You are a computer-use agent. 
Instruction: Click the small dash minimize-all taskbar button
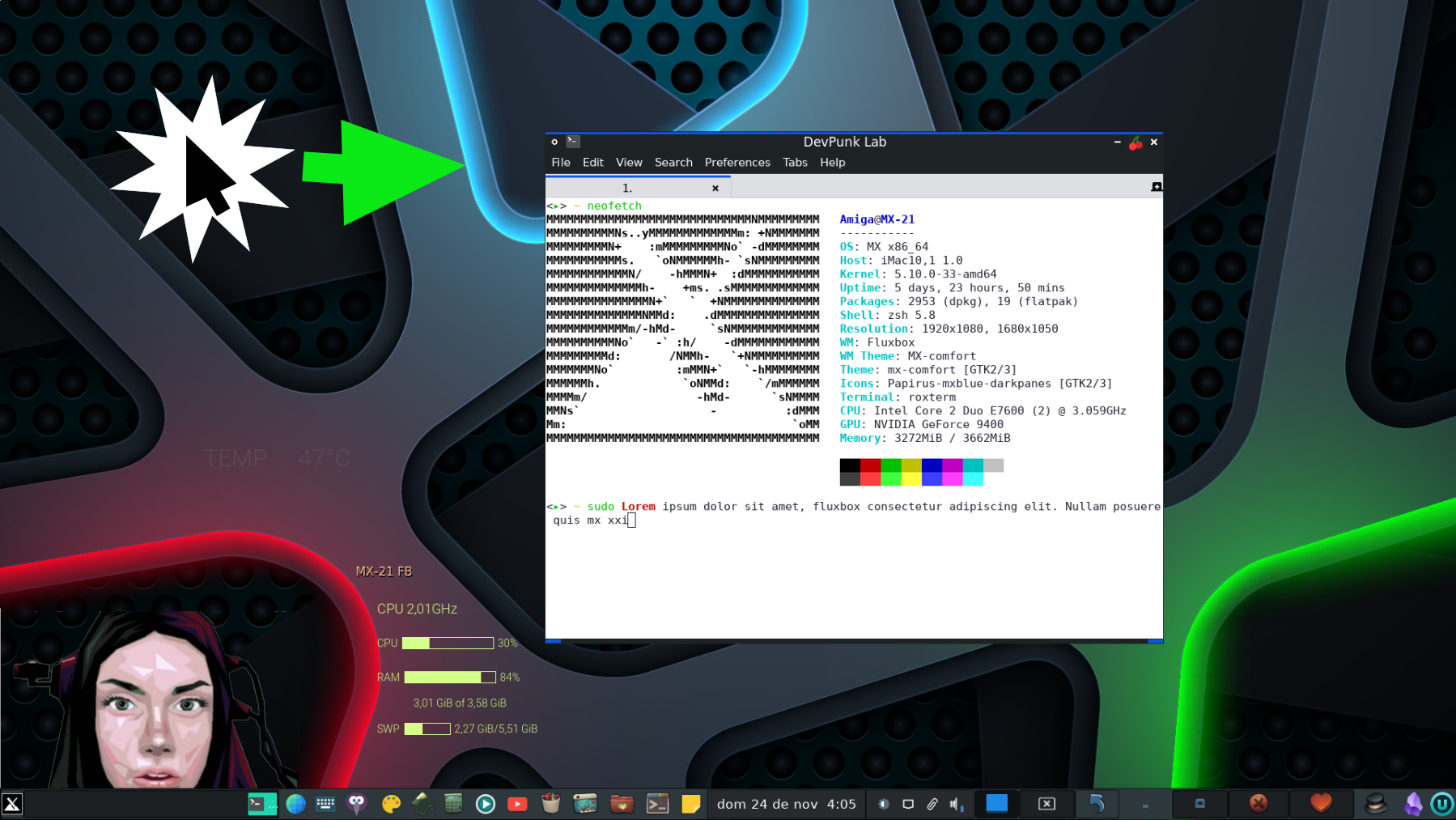coord(1145,805)
